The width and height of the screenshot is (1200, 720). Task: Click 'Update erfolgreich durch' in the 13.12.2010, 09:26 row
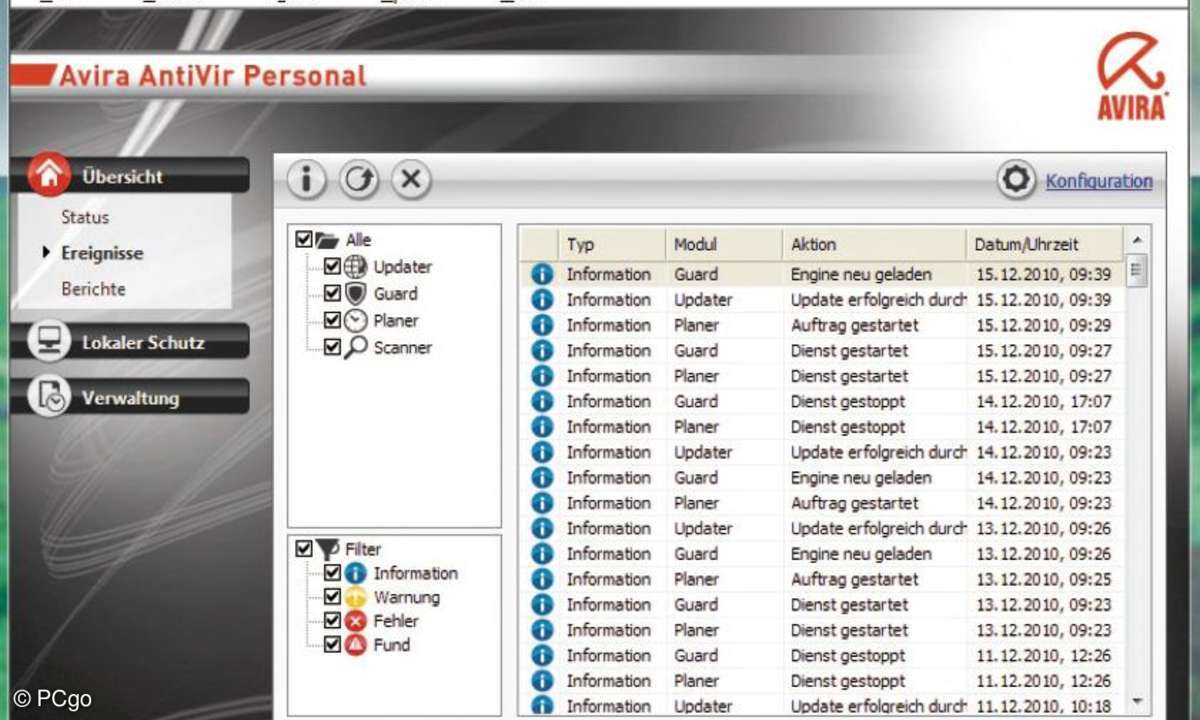click(878, 528)
